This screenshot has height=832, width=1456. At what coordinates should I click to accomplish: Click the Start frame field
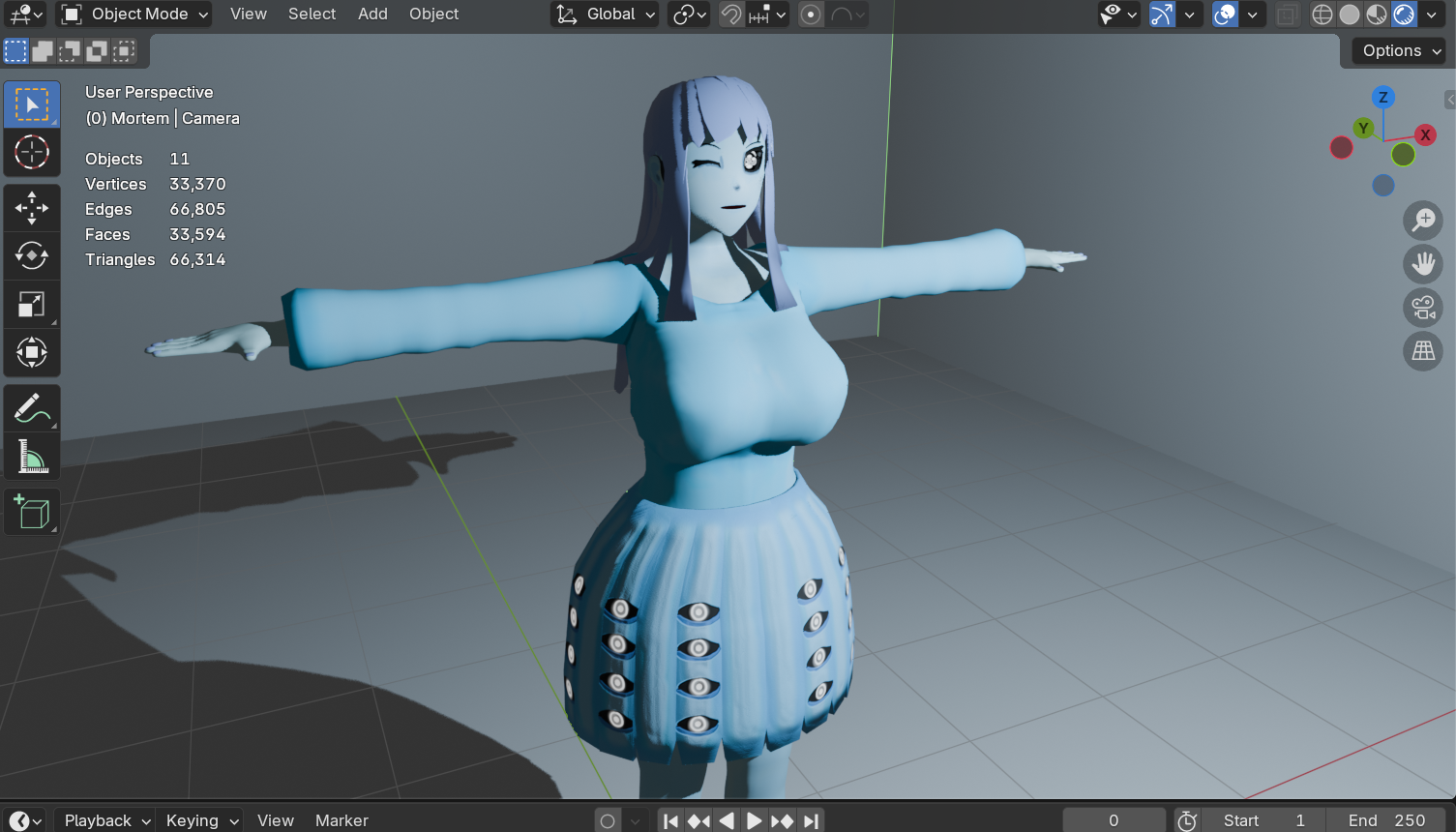[1263, 820]
